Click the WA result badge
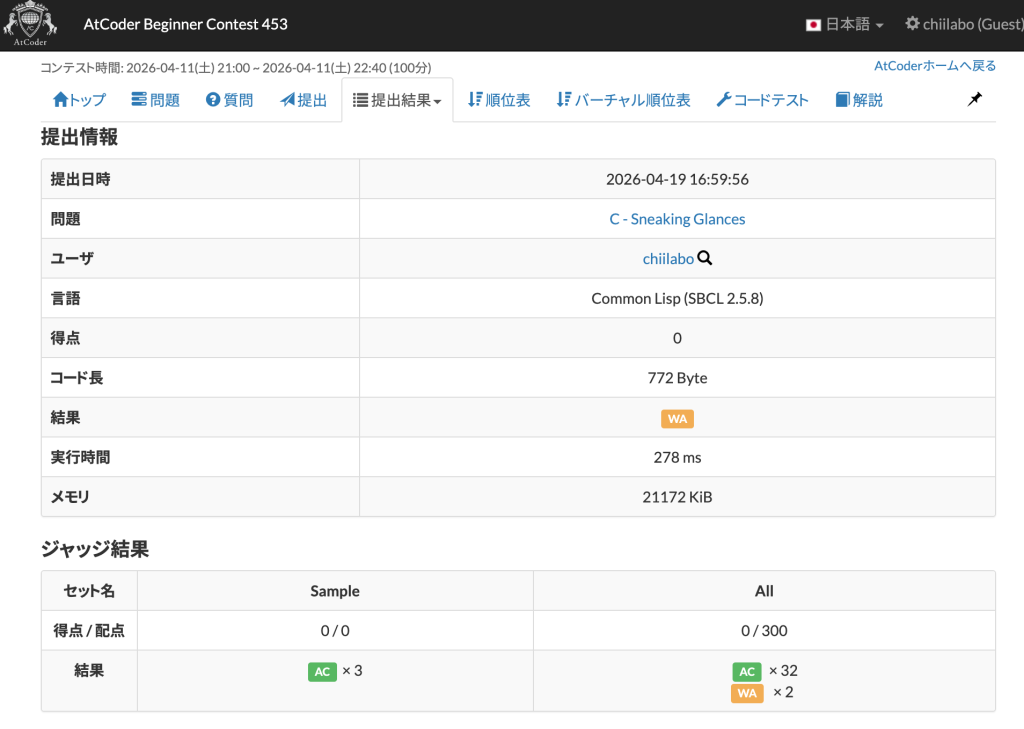Image resolution: width=1024 pixels, height=729 pixels. point(677,418)
